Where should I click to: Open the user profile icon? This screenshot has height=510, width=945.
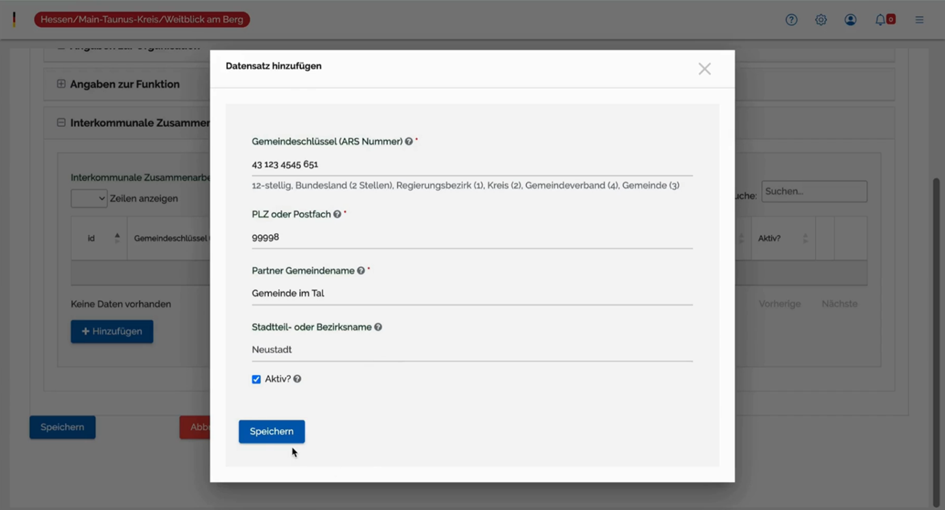pos(850,20)
